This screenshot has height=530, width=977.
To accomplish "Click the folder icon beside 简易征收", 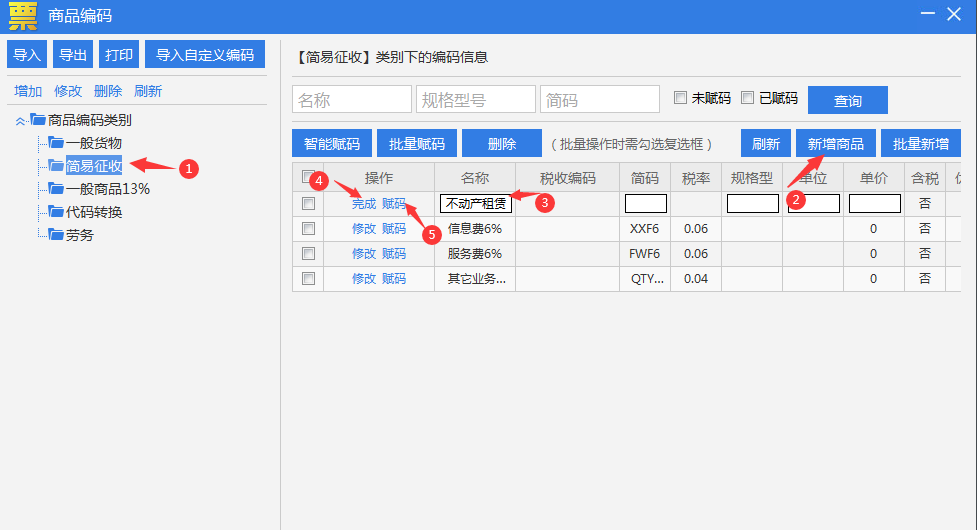I will click(x=57, y=165).
